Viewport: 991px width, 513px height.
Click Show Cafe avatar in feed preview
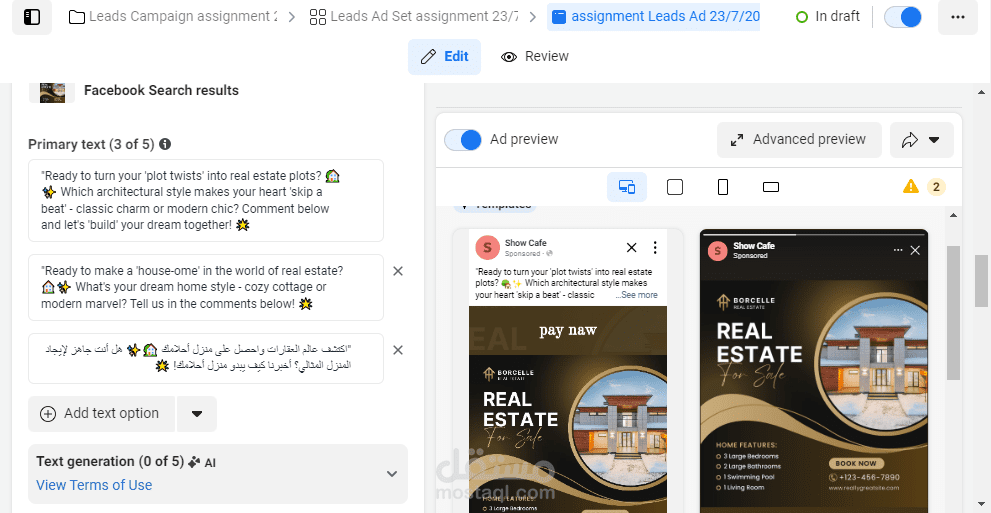[x=487, y=247]
